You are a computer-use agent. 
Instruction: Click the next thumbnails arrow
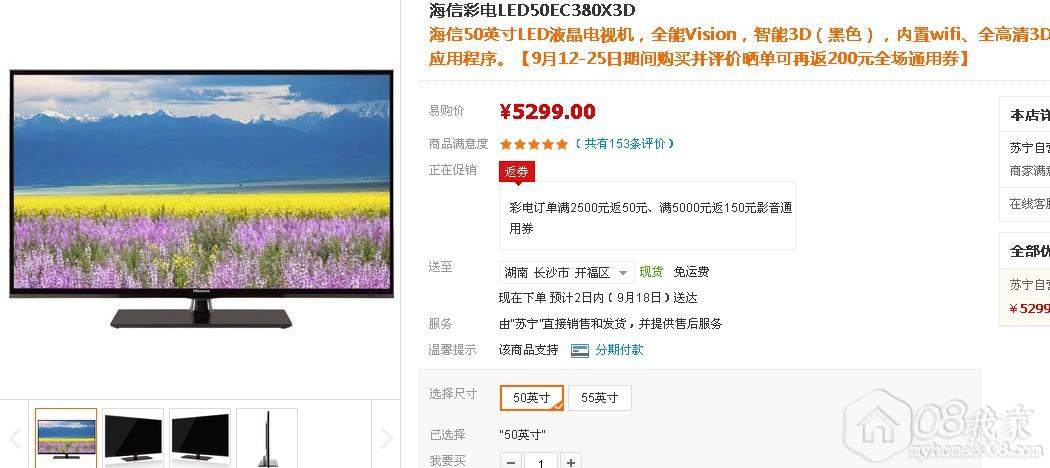[x=386, y=439]
